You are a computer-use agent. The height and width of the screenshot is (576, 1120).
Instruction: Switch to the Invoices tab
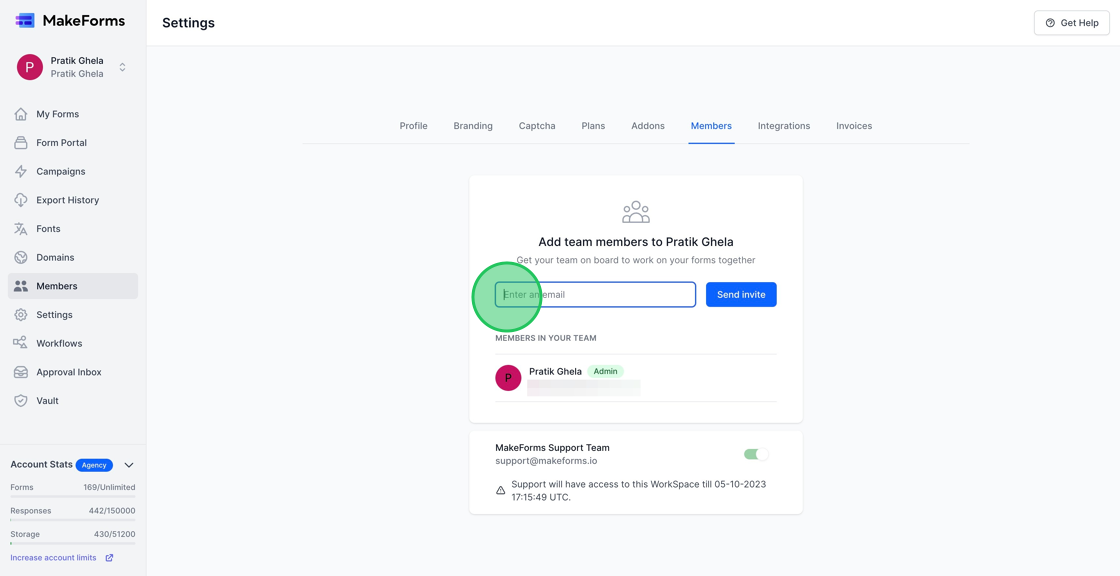(x=854, y=126)
